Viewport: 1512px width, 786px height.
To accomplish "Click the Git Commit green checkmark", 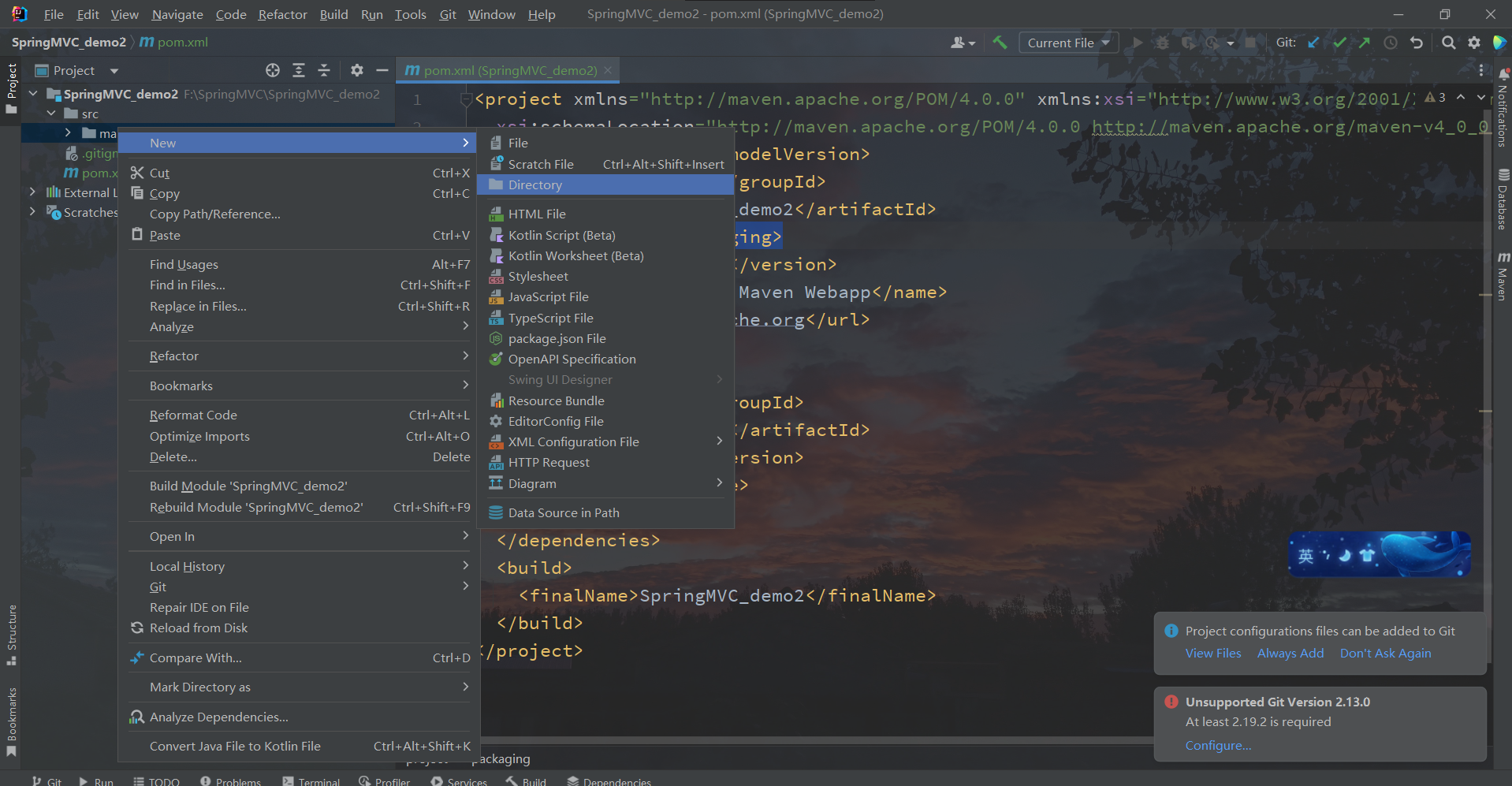I will click(x=1339, y=43).
